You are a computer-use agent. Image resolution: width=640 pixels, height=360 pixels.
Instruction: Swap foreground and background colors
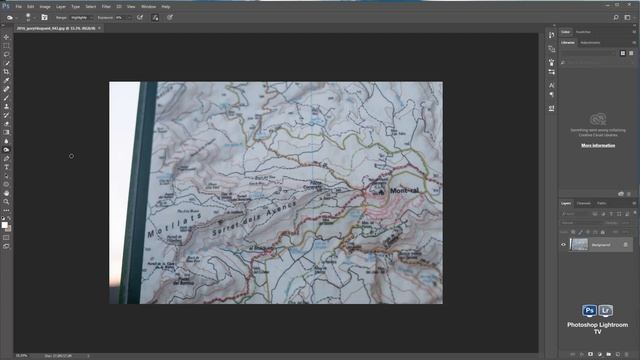pos(9,219)
